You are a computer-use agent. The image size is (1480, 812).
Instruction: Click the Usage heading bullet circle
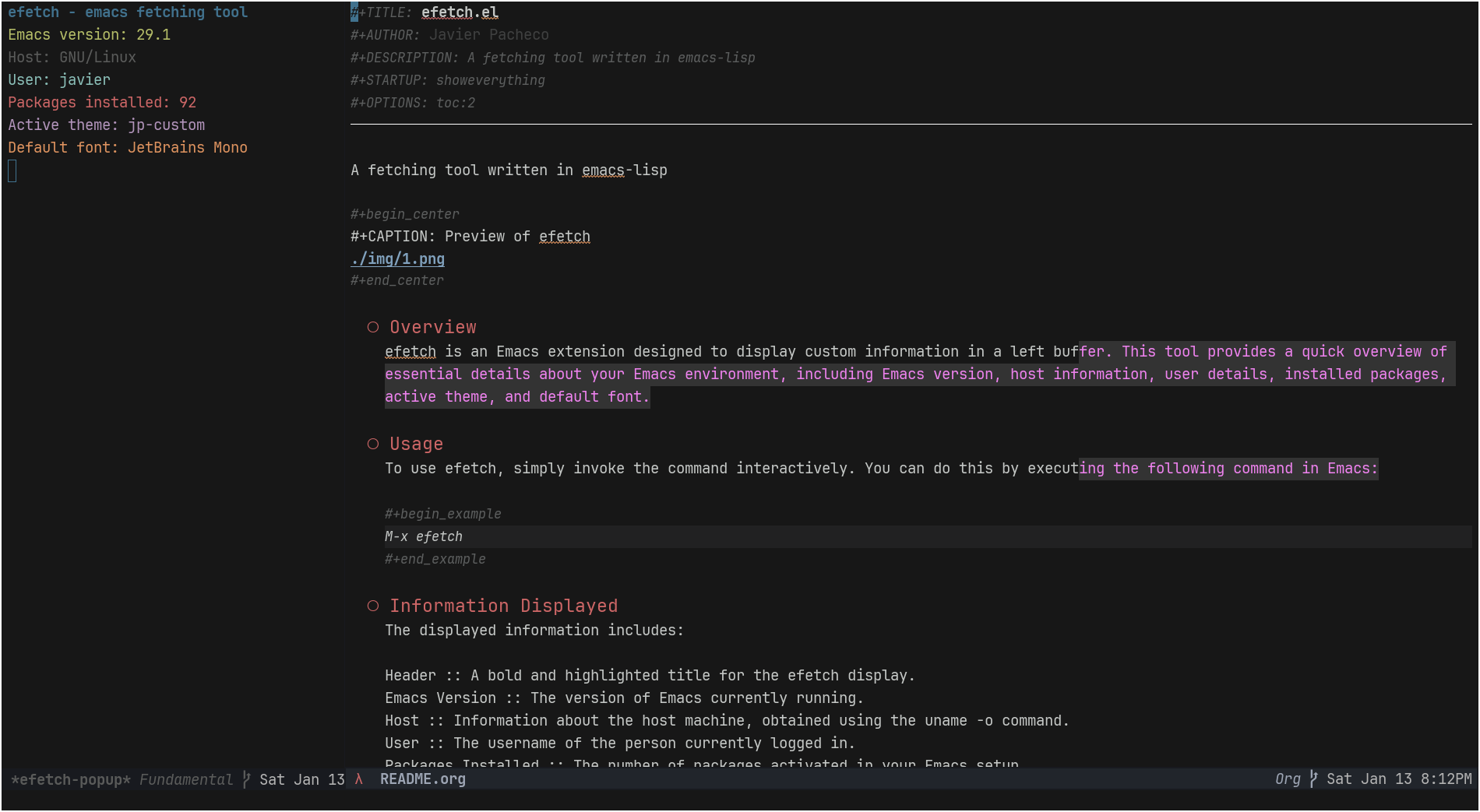(x=373, y=444)
